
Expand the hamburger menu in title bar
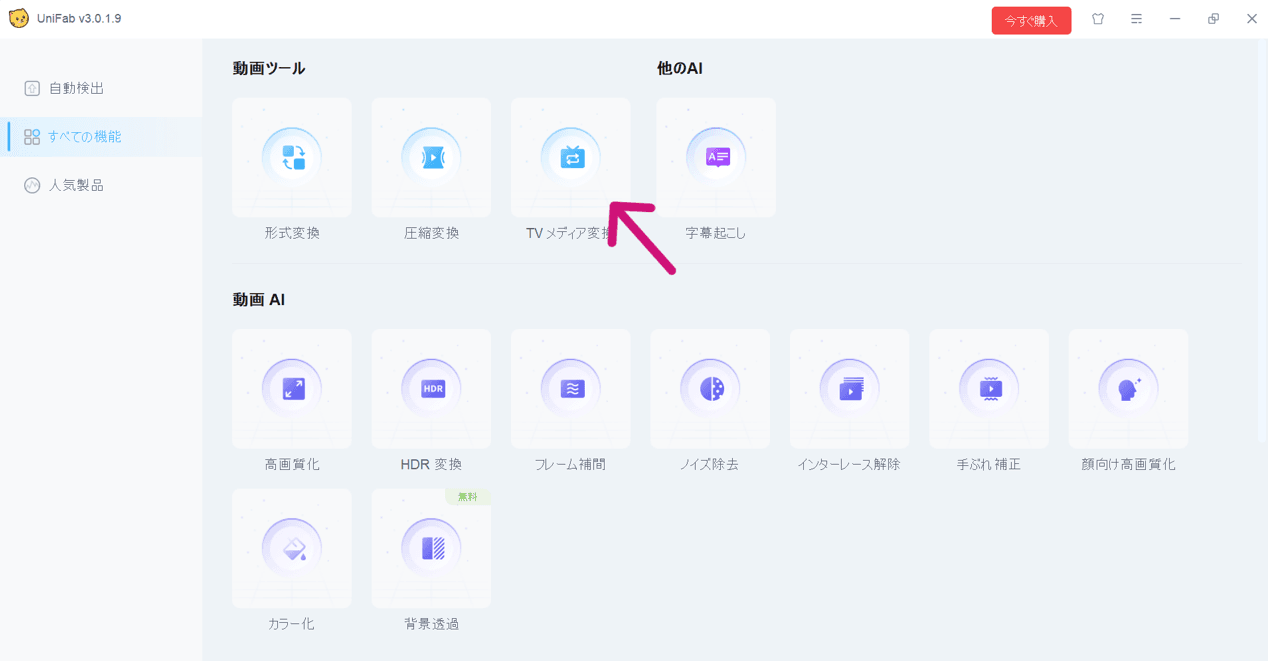coord(1136,19)
